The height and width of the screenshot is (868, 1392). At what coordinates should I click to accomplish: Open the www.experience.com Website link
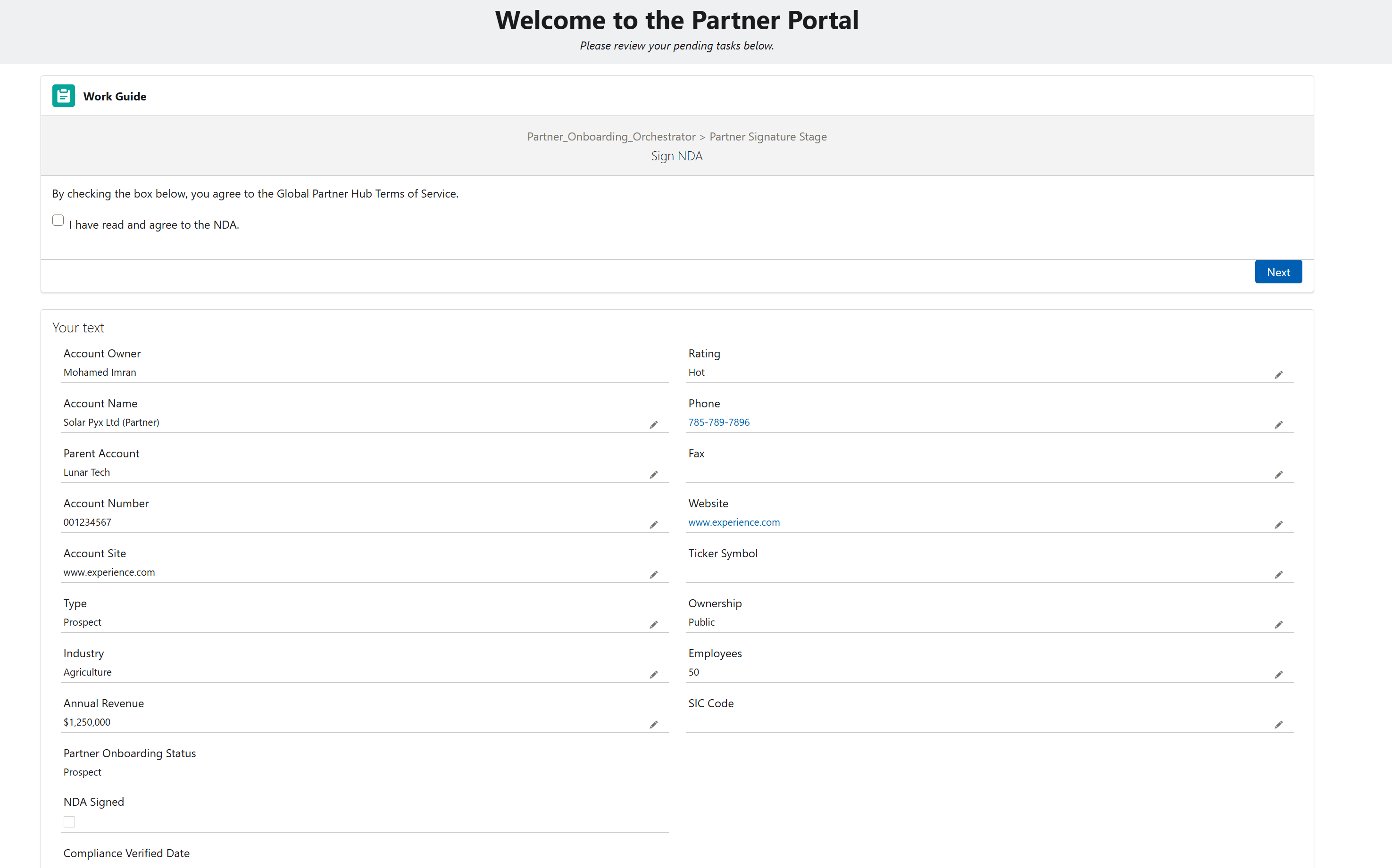pos(734,522)
